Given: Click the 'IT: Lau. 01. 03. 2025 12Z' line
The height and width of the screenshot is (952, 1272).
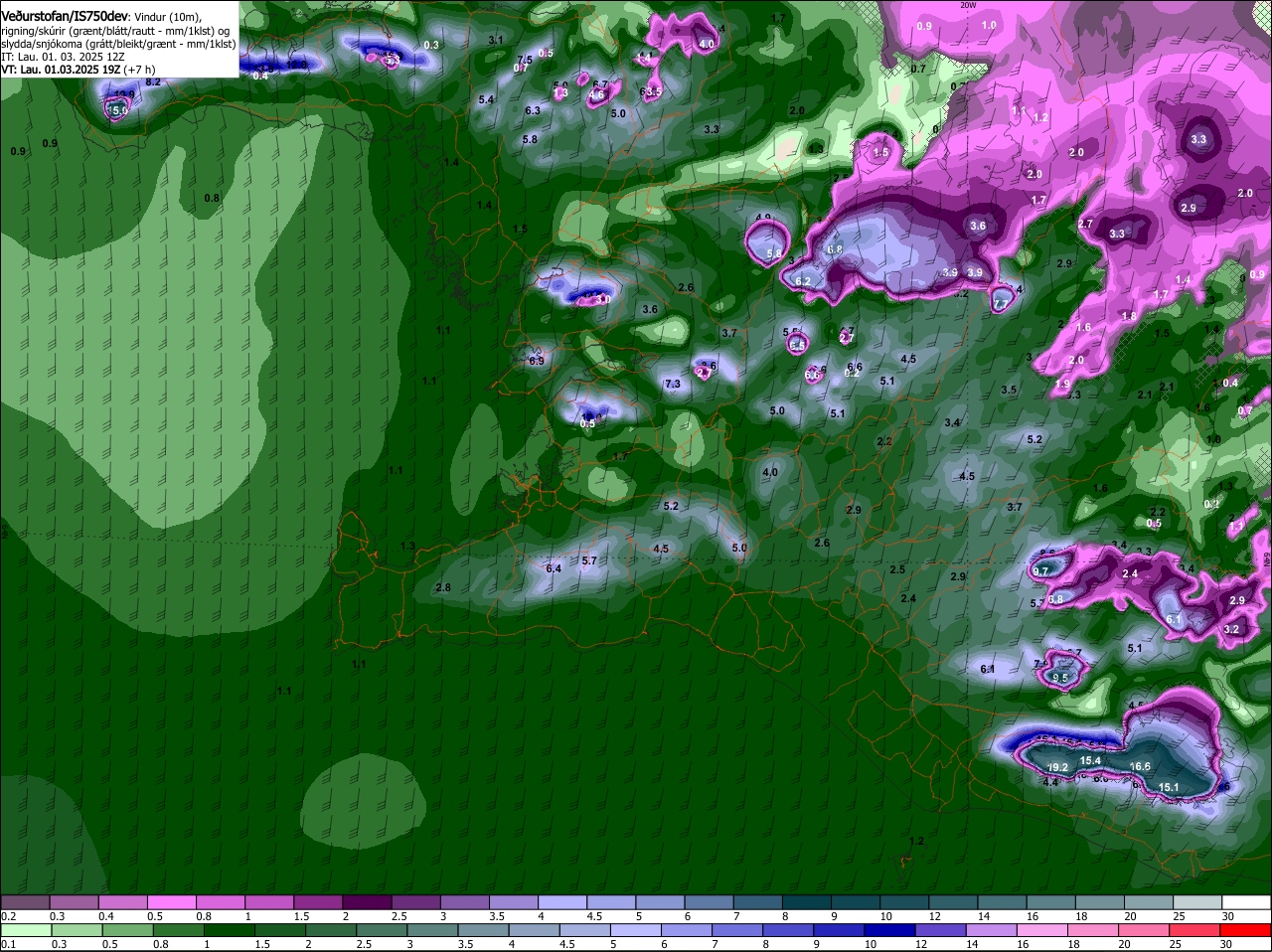Looking at the screenshot, I should pyautogui.click(x=63, y=57).
